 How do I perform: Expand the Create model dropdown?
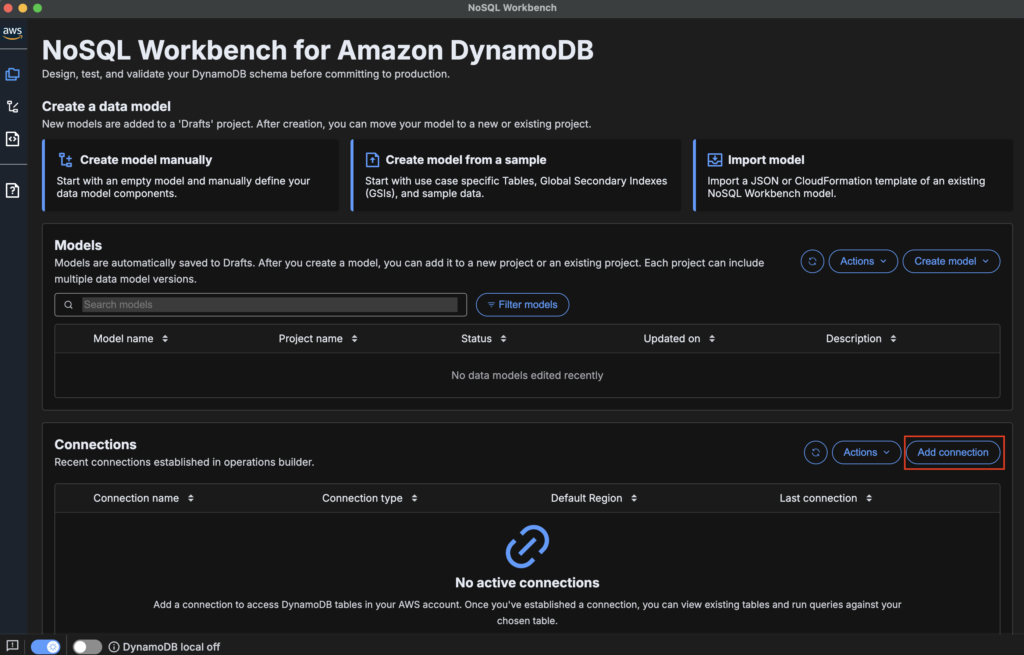[x=950, y=261]
